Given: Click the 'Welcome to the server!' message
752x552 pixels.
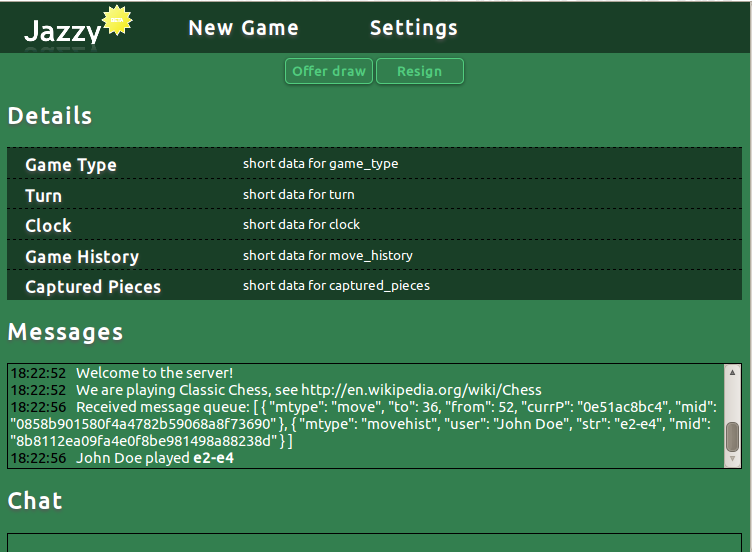Looking at the screenshot, I should pyautogui.click(x=154, y=373).
